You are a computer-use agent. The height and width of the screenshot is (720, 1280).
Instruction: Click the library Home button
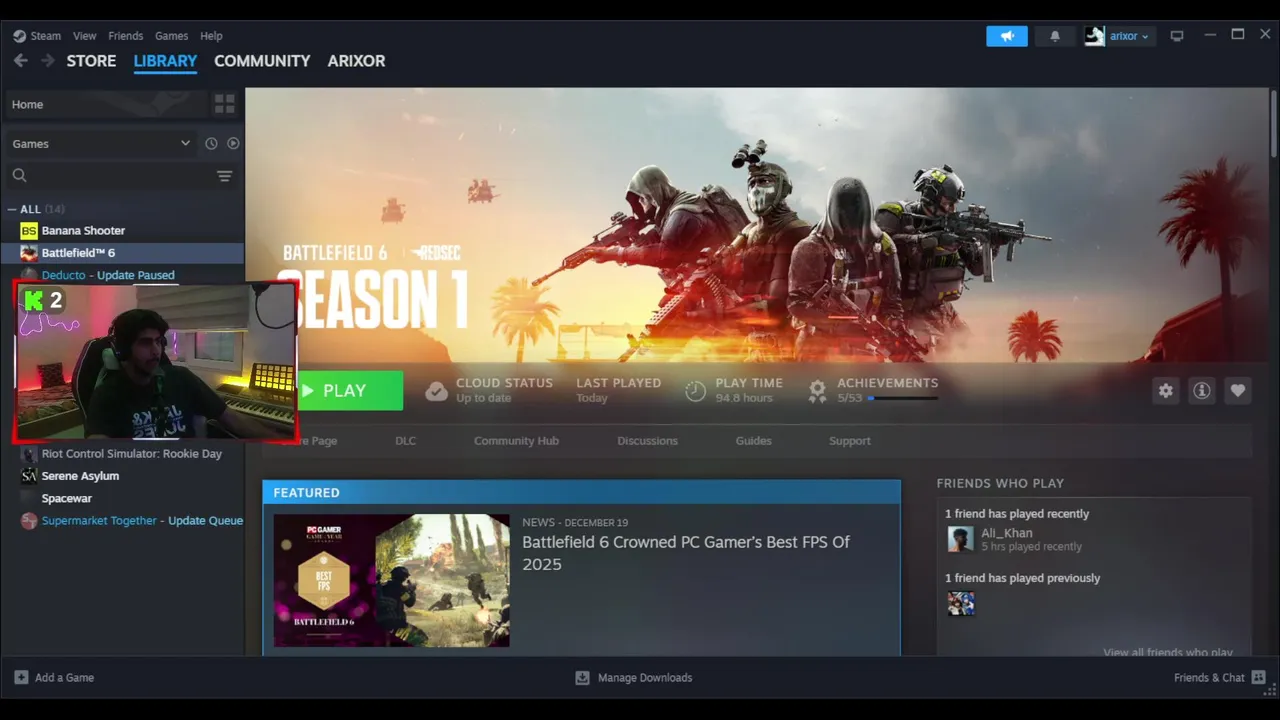[x=104, y=104]
